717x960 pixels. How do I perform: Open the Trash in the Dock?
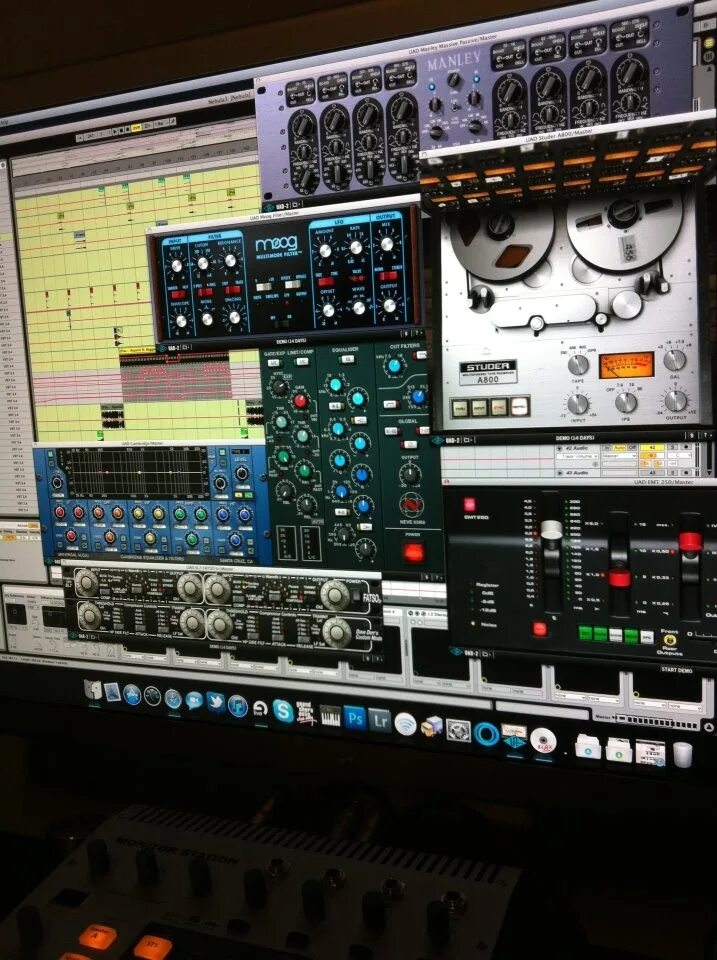coord(683,754)
